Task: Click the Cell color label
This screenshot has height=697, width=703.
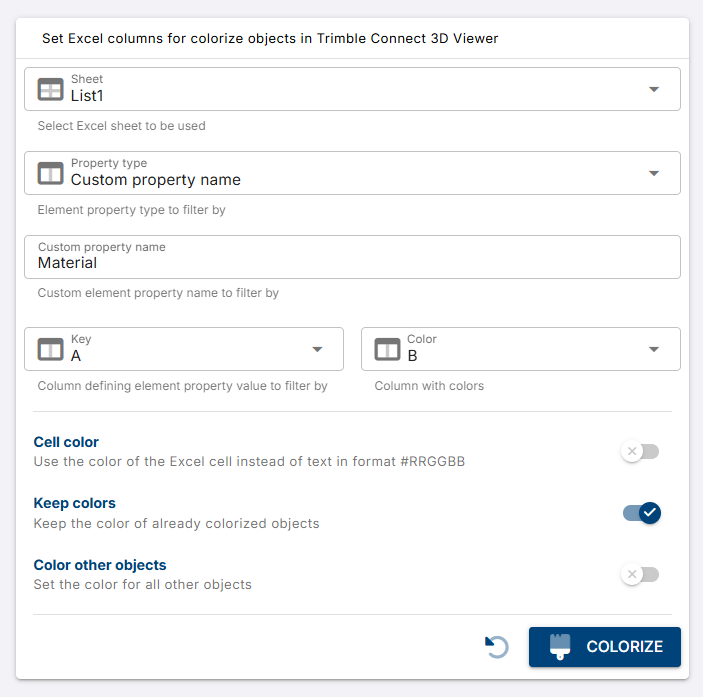Action: point(66,442)
